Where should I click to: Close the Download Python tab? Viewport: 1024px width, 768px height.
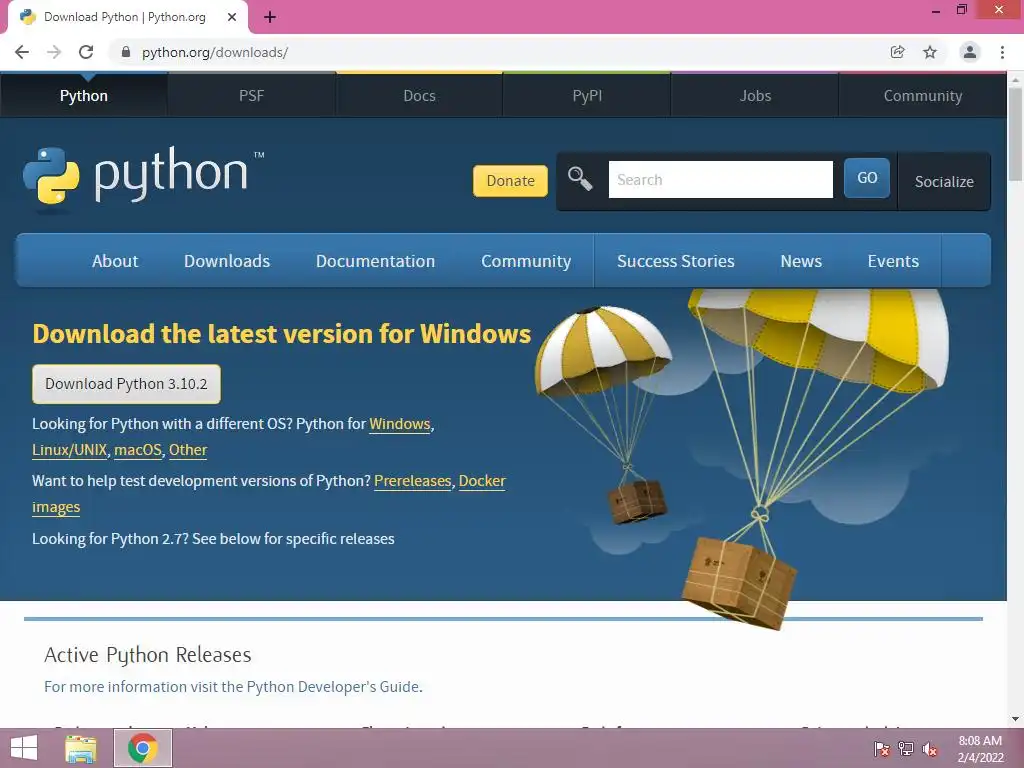232,17
